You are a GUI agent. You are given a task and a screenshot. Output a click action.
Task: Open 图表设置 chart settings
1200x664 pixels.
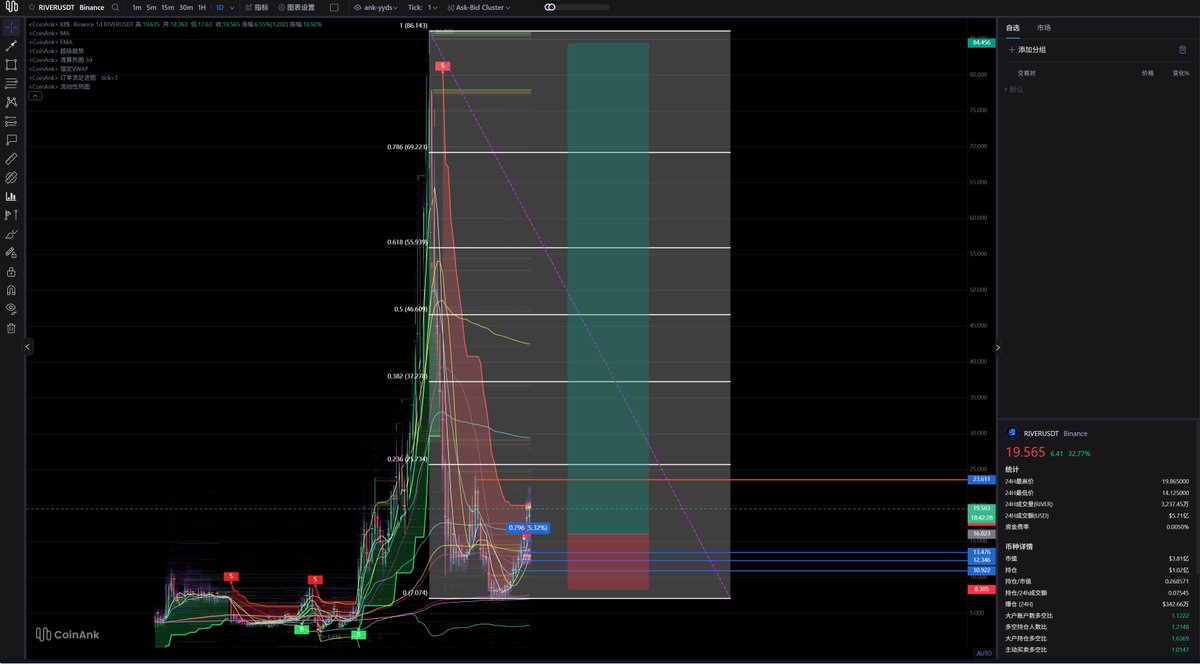pyautogui.click(x=297, y=7)
